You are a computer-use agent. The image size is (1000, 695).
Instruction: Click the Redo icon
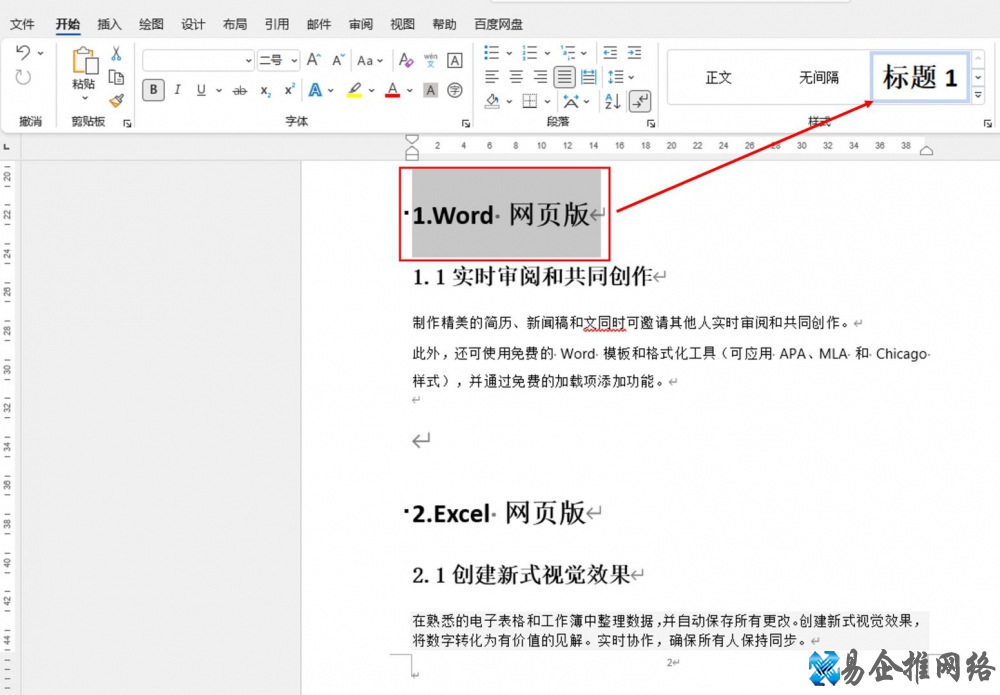click(23, 78)
